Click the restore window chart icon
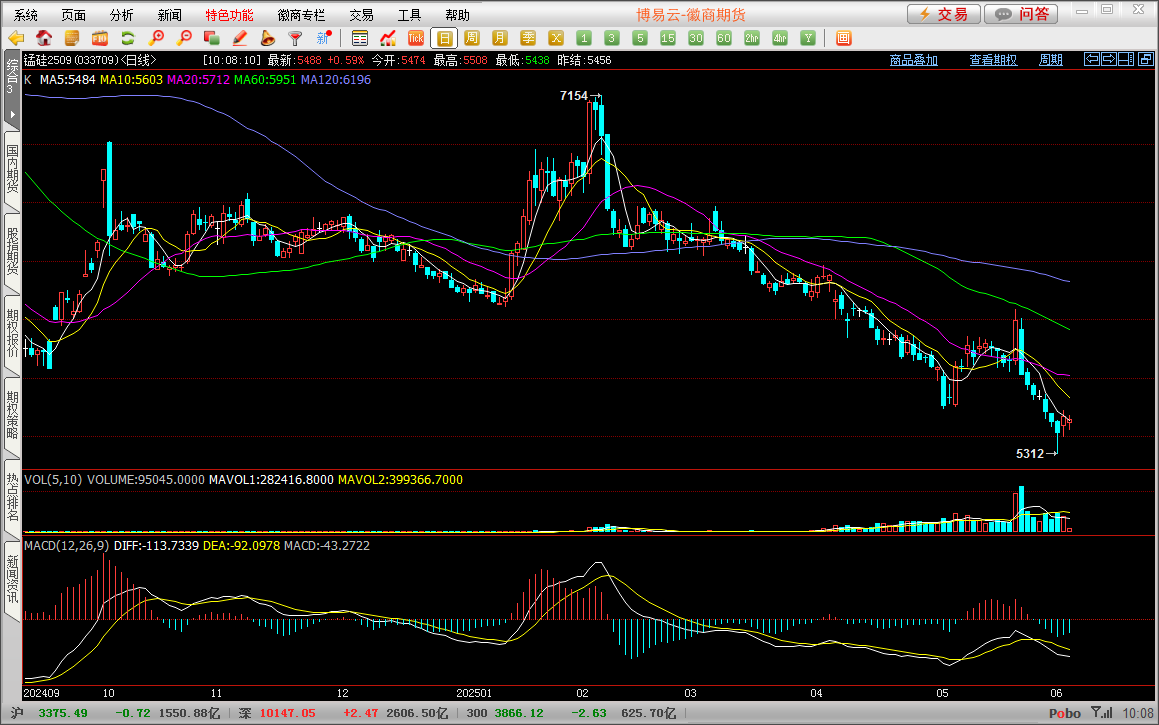The width and height of the screenshot is (1159, 725). [1146, 59]
